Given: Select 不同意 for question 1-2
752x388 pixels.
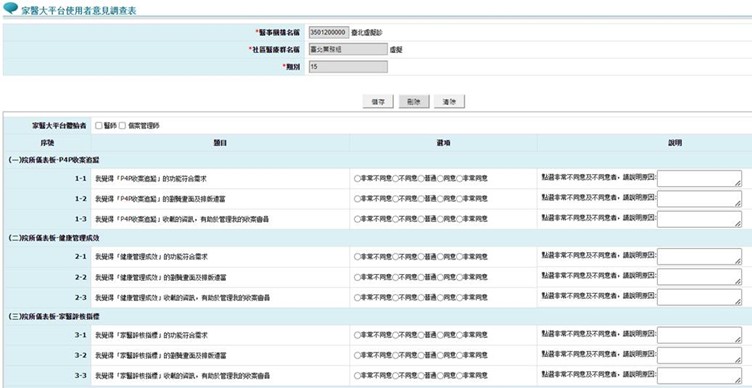Looking at the screenshot, I should tap(396, 199).
